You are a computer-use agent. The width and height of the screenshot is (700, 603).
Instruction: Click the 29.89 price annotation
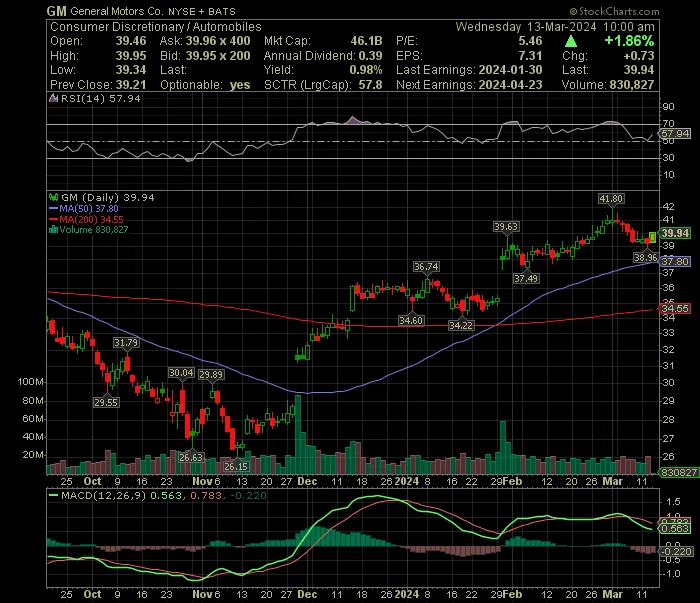pyautogui.click(x=211, y=374)
